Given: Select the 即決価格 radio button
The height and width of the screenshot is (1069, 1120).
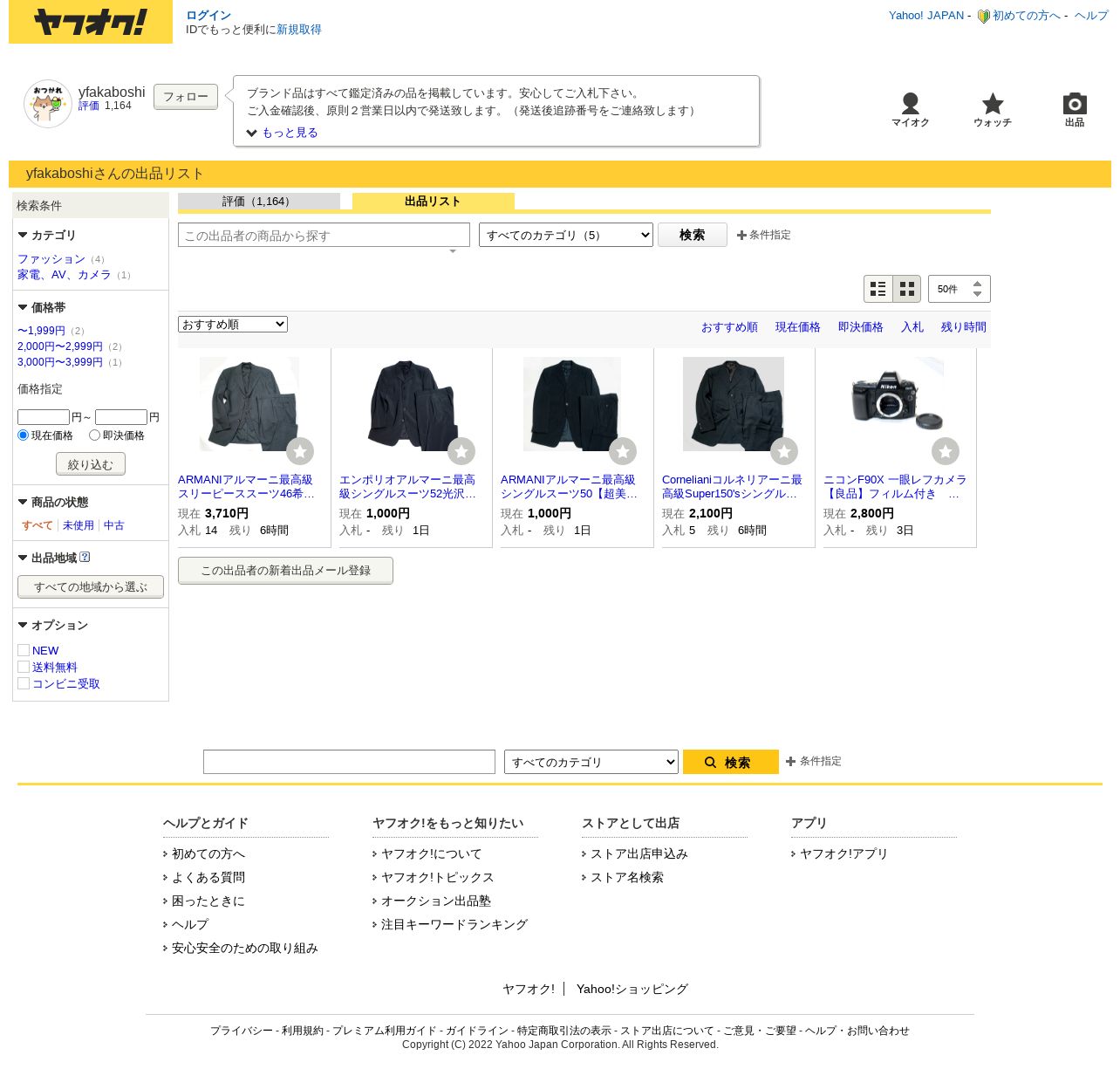Looking at the screenshot, I should (x=95, y=435).
